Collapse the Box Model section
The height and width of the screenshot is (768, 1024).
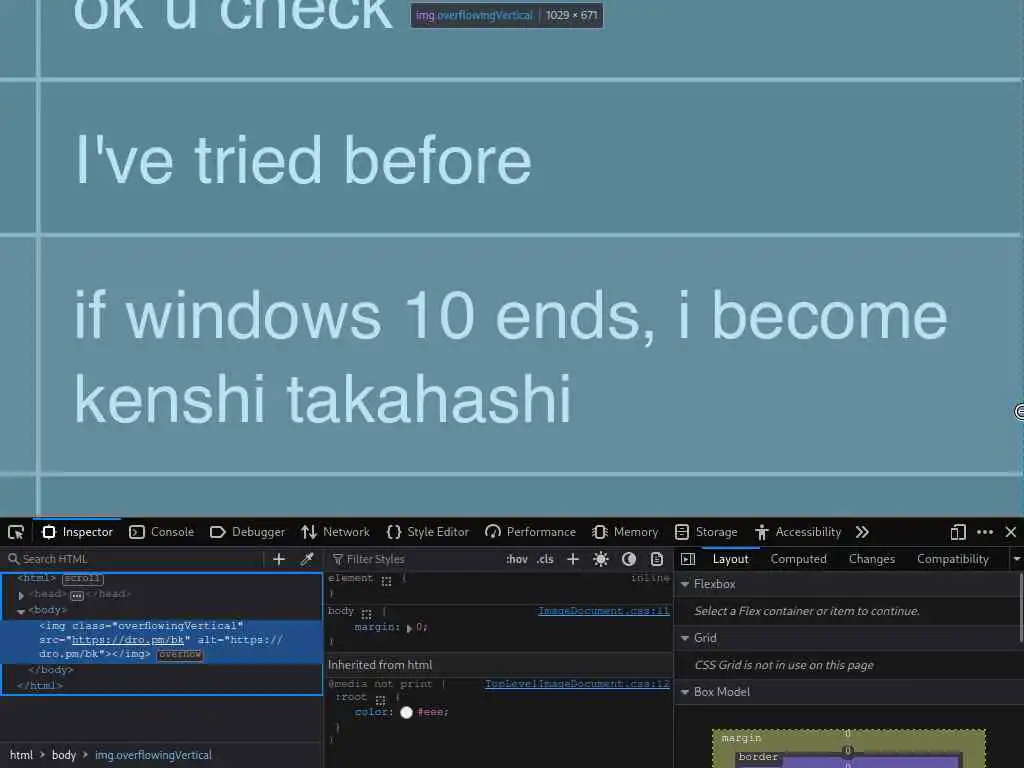685,692
